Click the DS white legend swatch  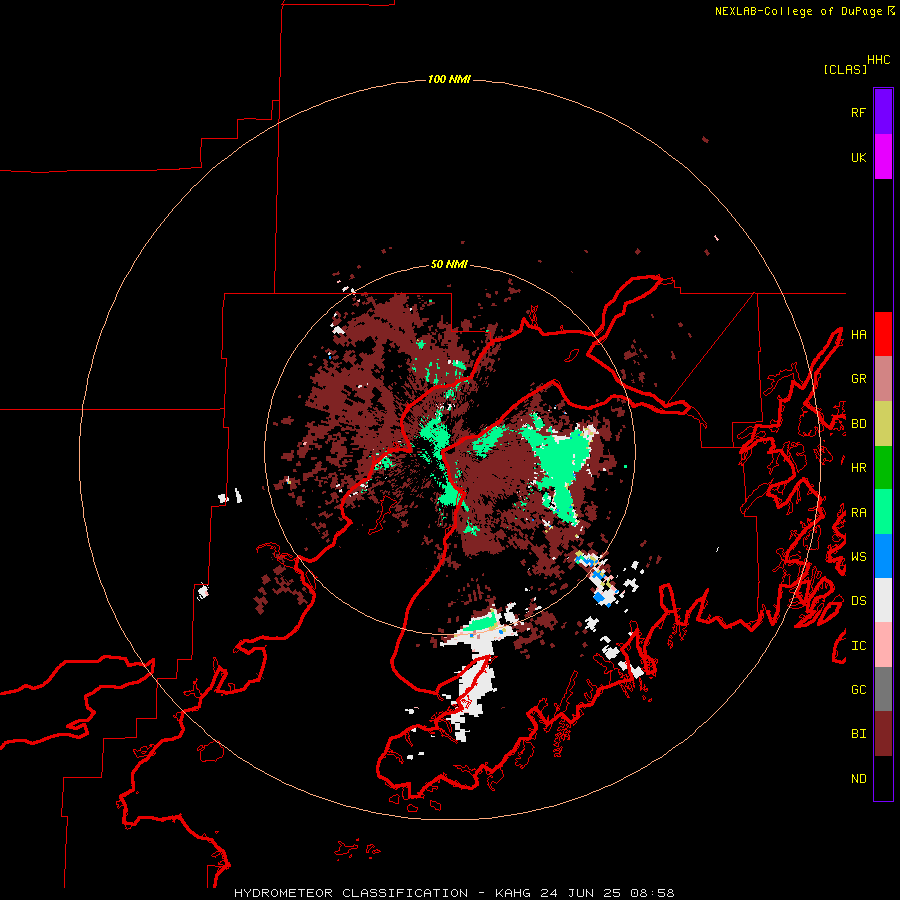[x=883, y=600]
